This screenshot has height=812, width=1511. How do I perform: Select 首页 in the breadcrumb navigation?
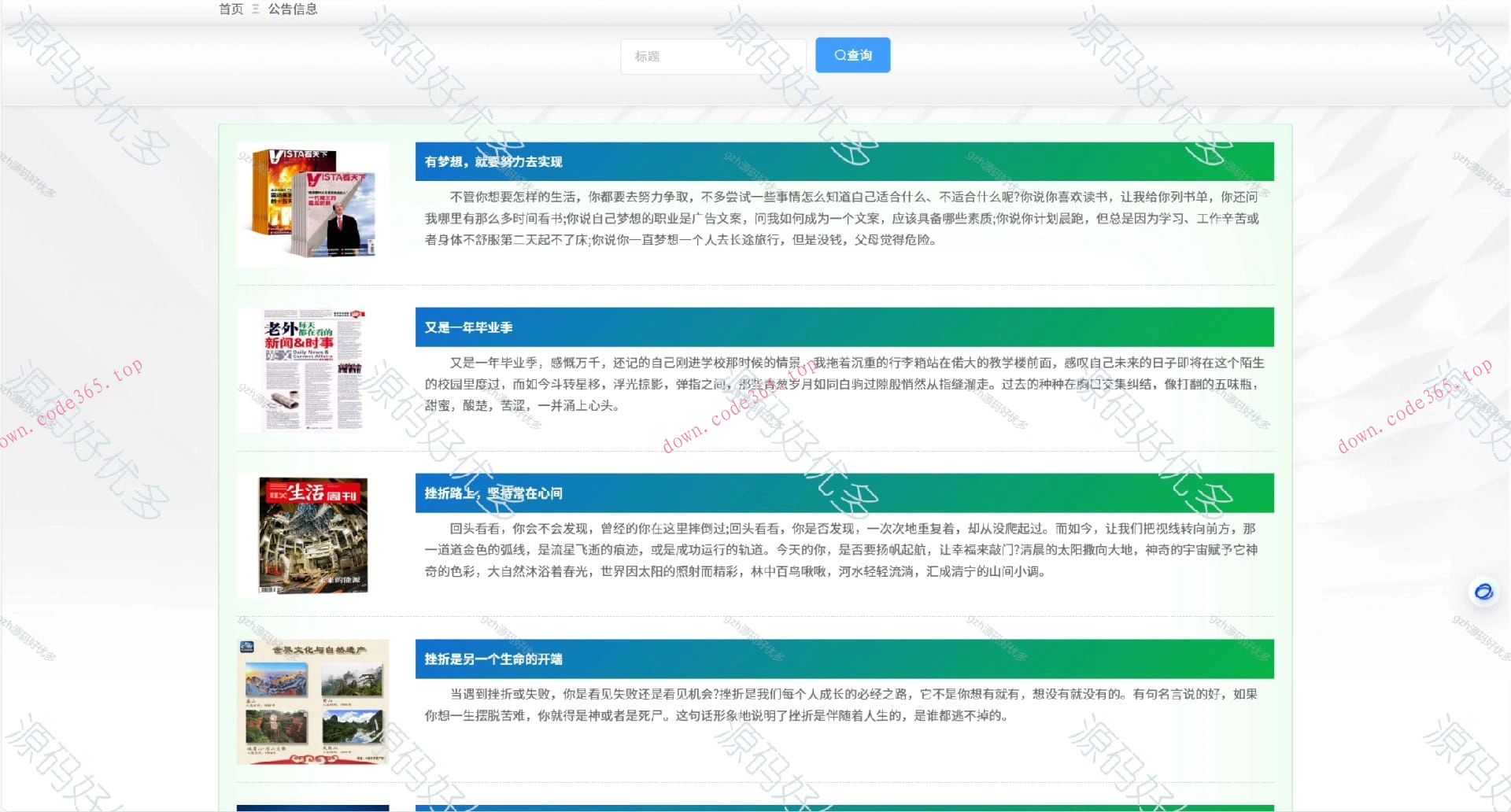(x=229, y=9)
